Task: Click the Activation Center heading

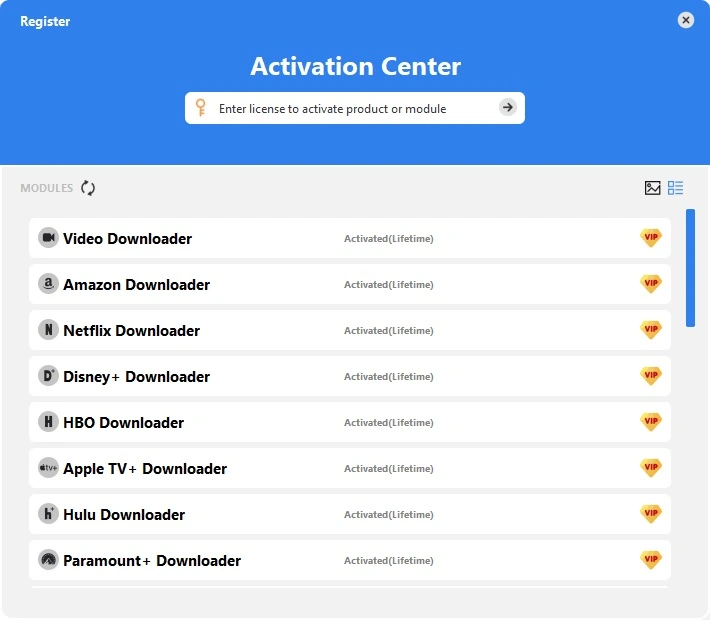Action: pos(355,66)
